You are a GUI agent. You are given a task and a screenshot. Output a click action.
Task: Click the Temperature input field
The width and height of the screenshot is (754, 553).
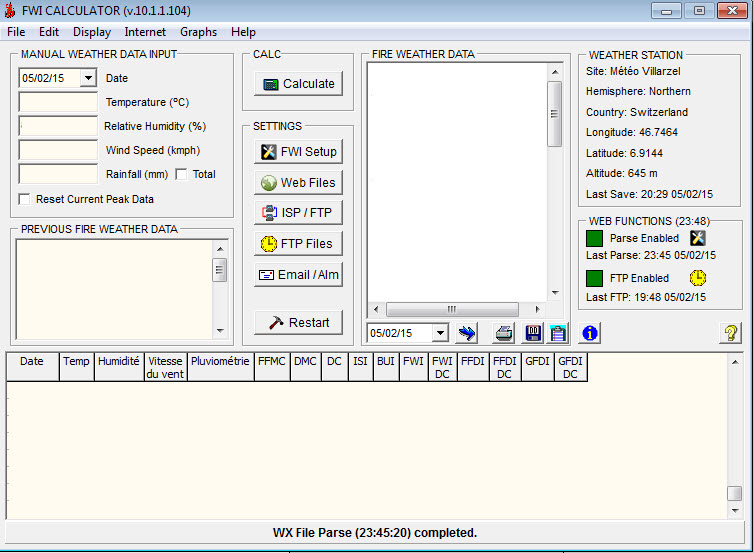coord(58,102)
